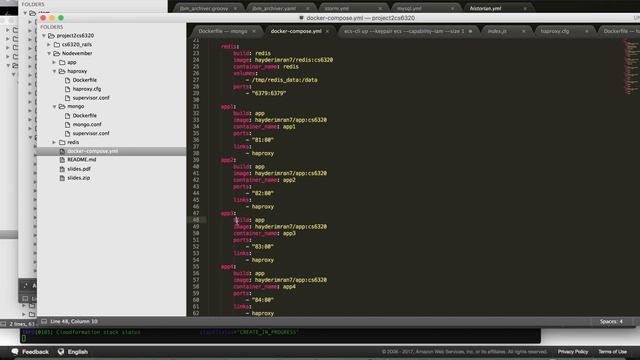
Task: Click the terminal line showing CREATE_IN_PROGRESS
Action: point(160,332)
